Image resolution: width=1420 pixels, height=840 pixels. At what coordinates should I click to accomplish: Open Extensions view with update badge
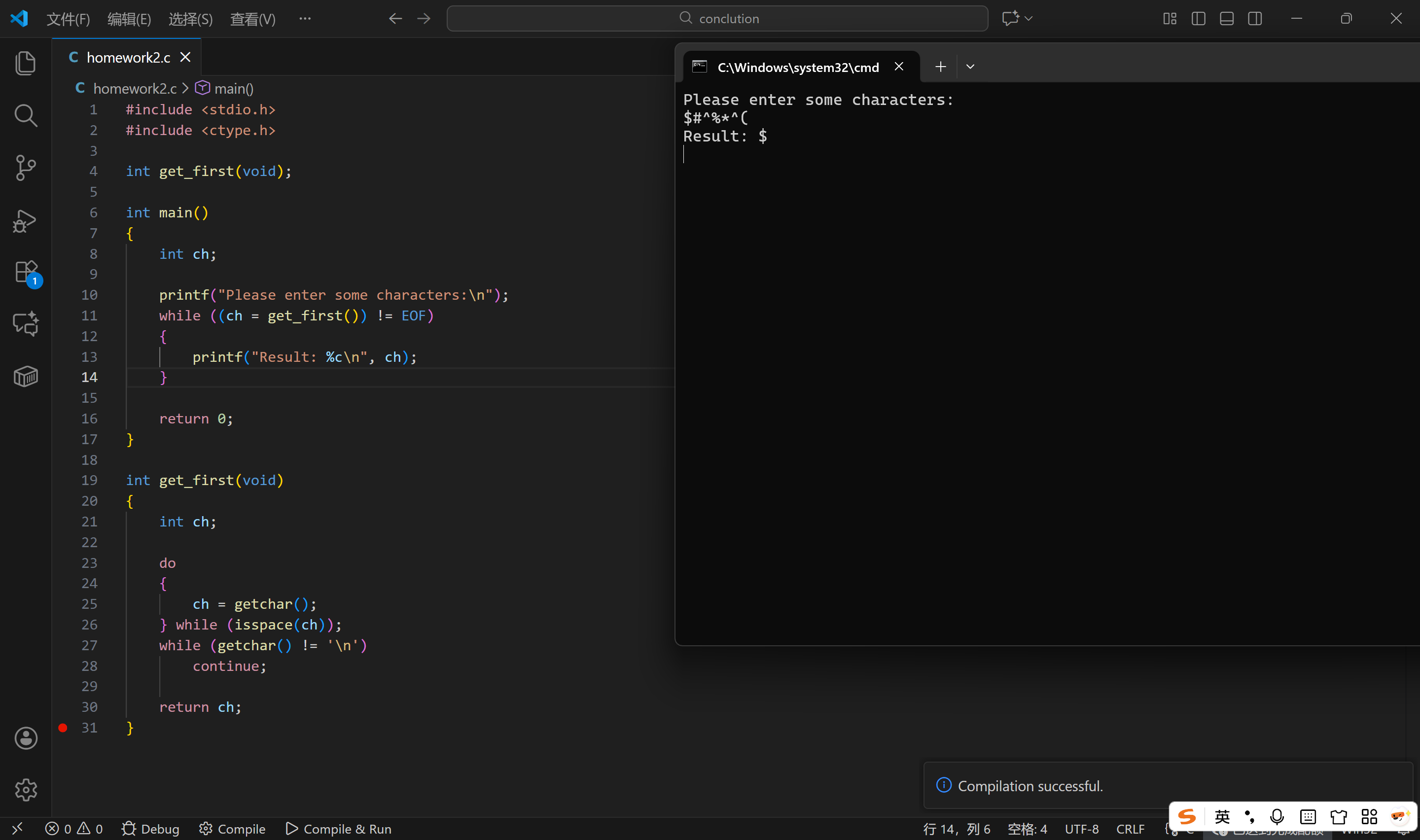(26, 272)
